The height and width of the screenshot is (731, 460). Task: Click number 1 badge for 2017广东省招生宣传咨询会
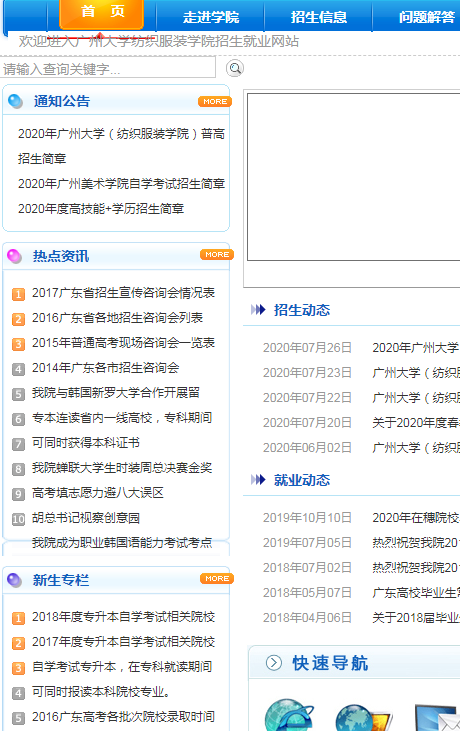pos(18,294)
